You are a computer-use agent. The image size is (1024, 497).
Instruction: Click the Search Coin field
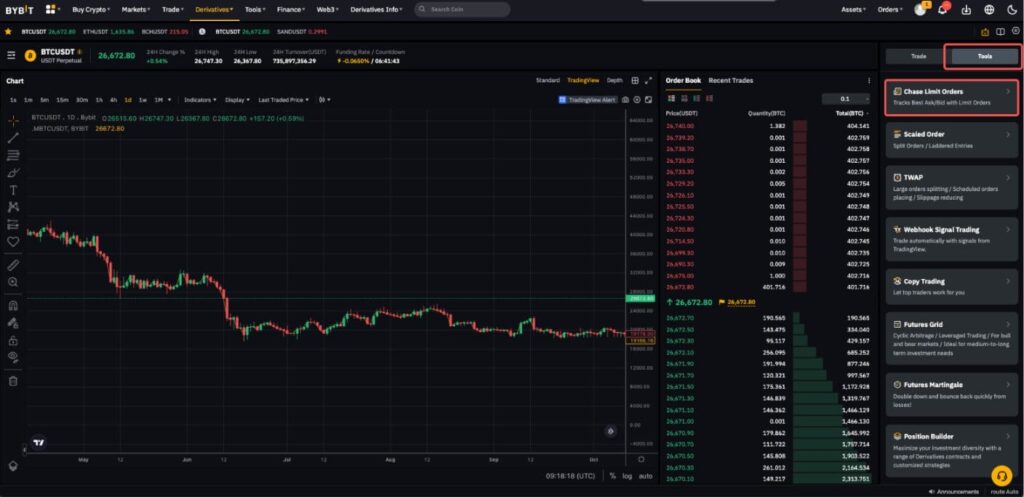coord(462,10)
